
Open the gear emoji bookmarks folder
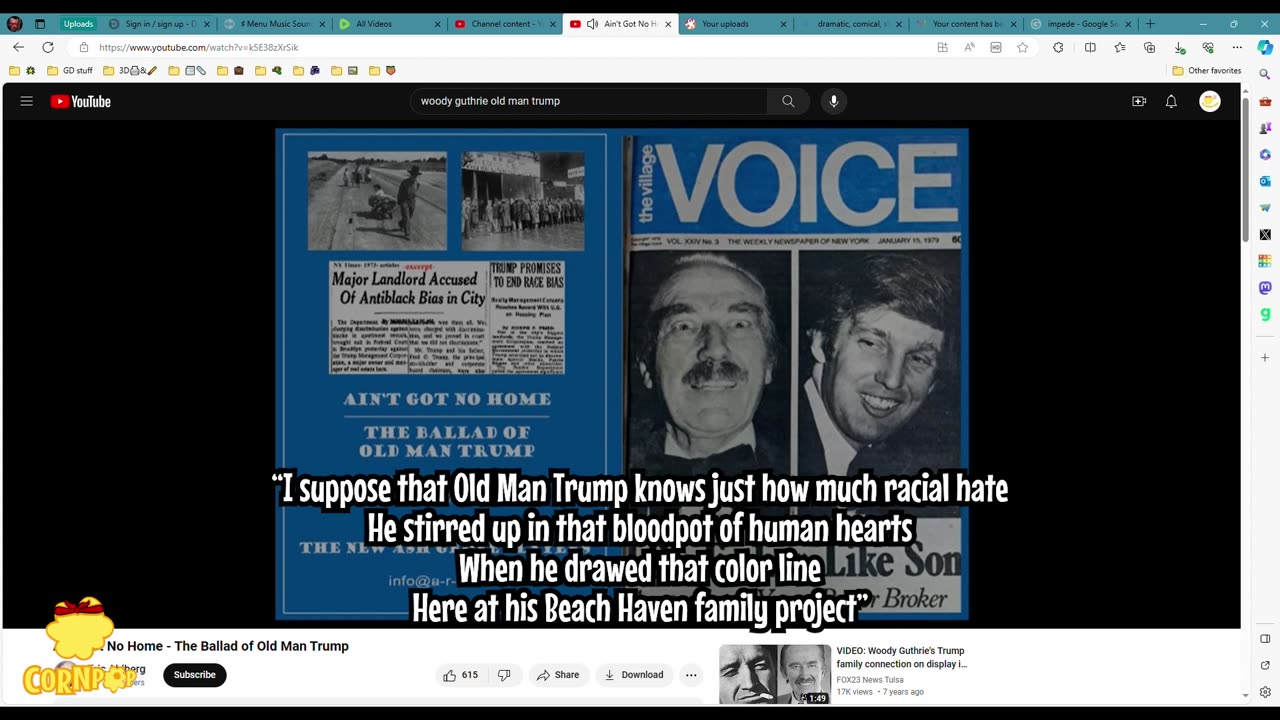[x=23, y=71]
